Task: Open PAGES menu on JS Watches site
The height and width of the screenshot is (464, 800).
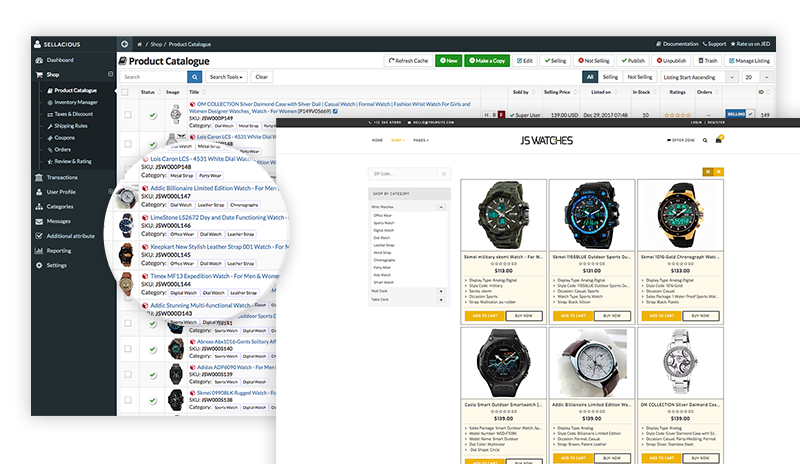Action: point(421,140)
